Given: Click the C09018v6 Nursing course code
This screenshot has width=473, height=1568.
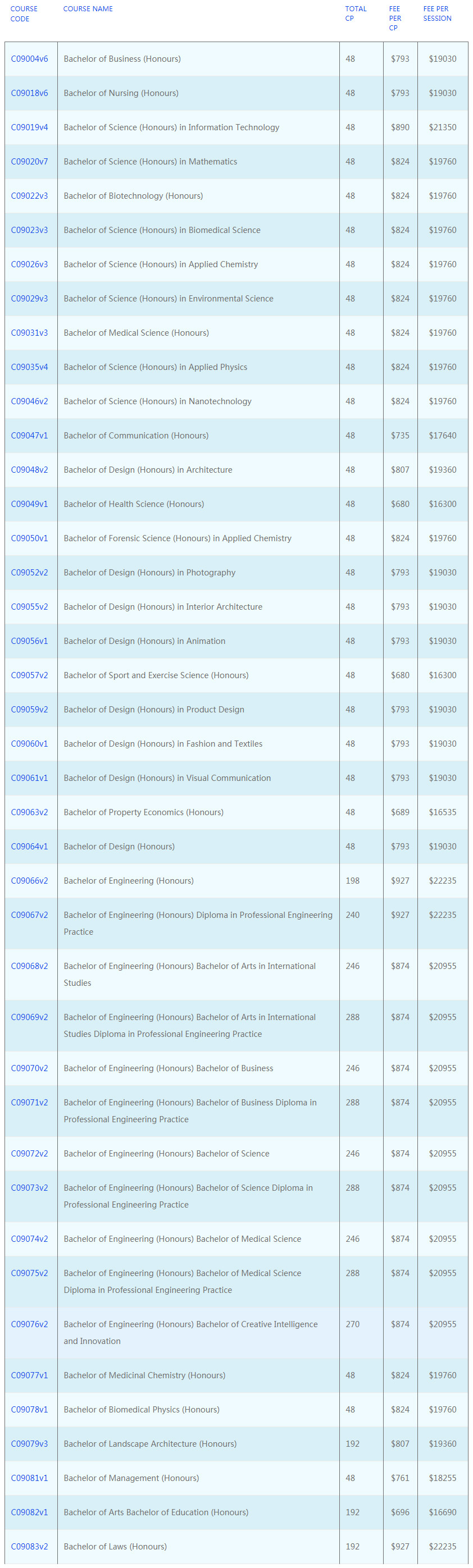Looking at the screenshot, I should [x=29, y=93].
